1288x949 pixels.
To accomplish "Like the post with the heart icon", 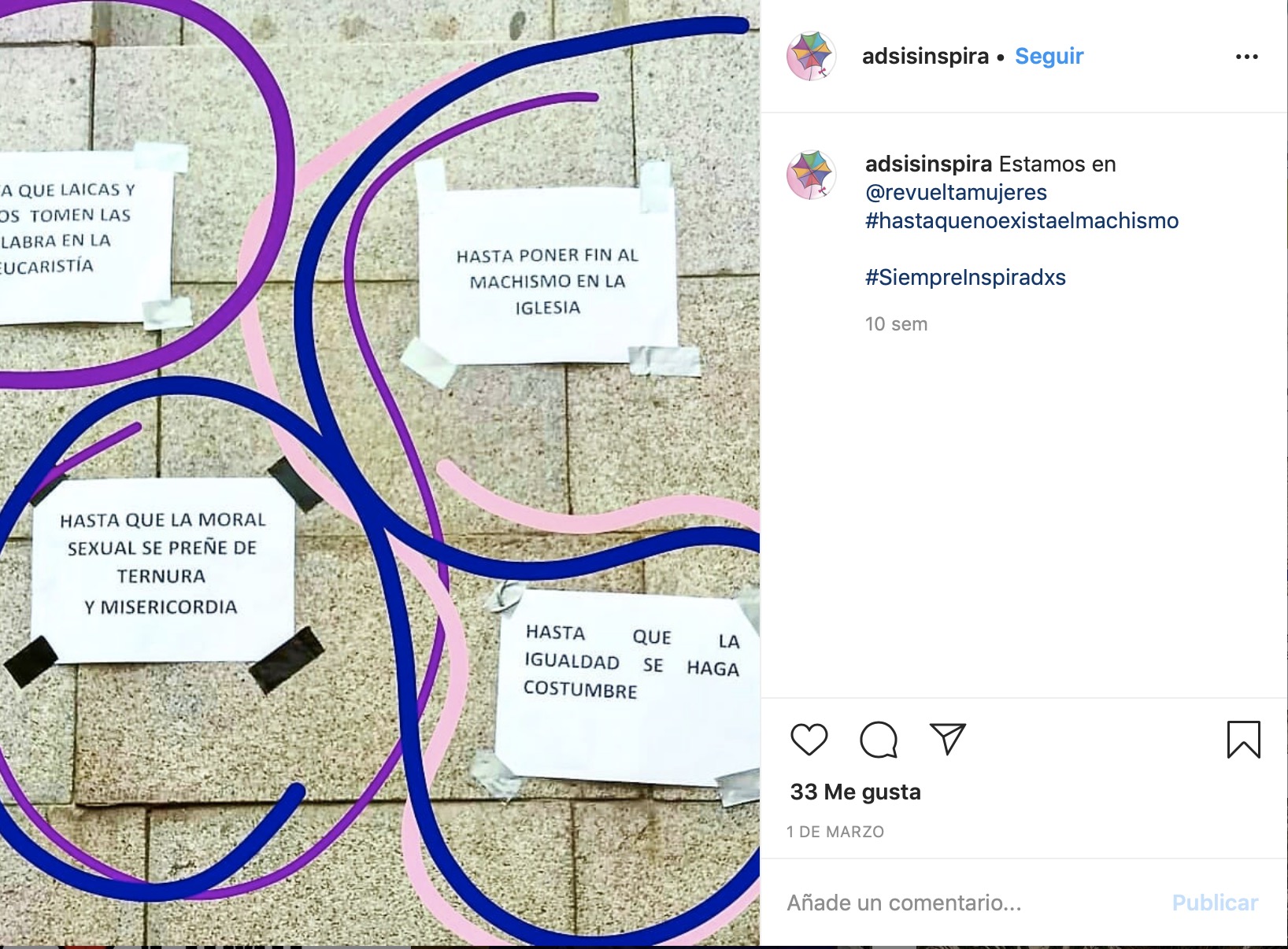I will [809, 740].
